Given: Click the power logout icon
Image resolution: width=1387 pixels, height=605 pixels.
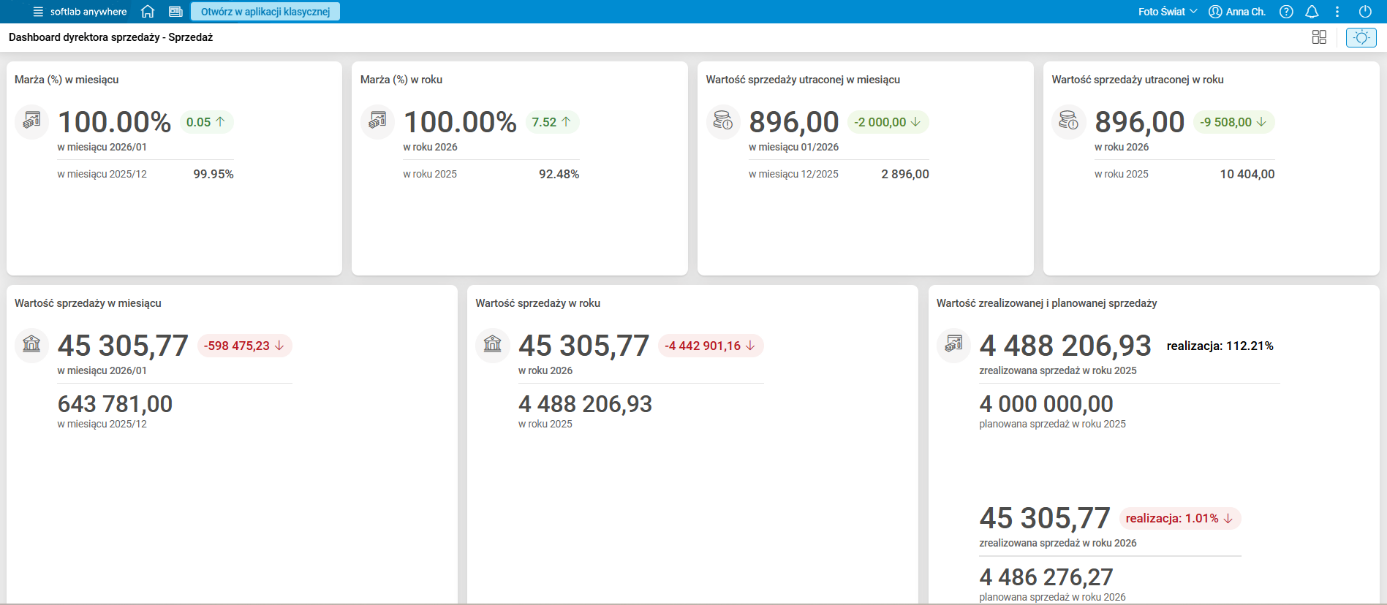Looking at the screenshot, I should coord(1365,12).
